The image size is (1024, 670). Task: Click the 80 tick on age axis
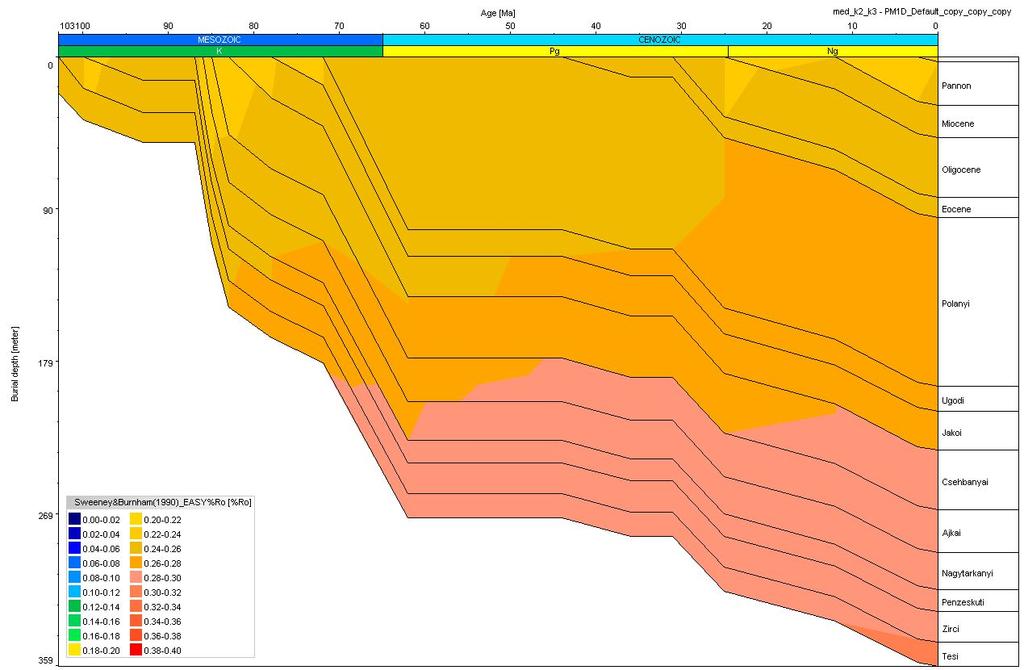pos(253,26)
